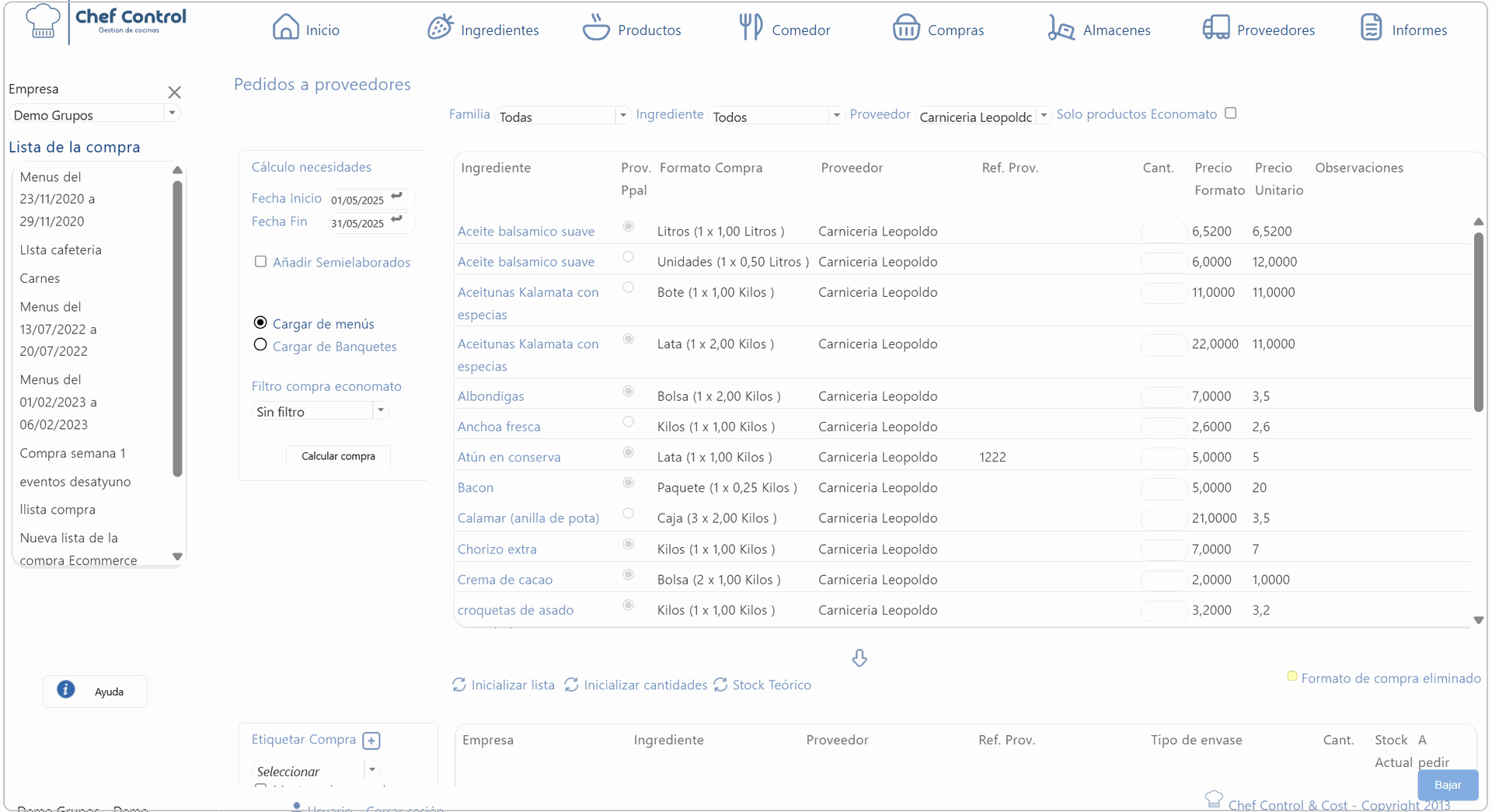Click the Informes document icon
This screenshot has width=1492, height=812.
(1372, 27)
